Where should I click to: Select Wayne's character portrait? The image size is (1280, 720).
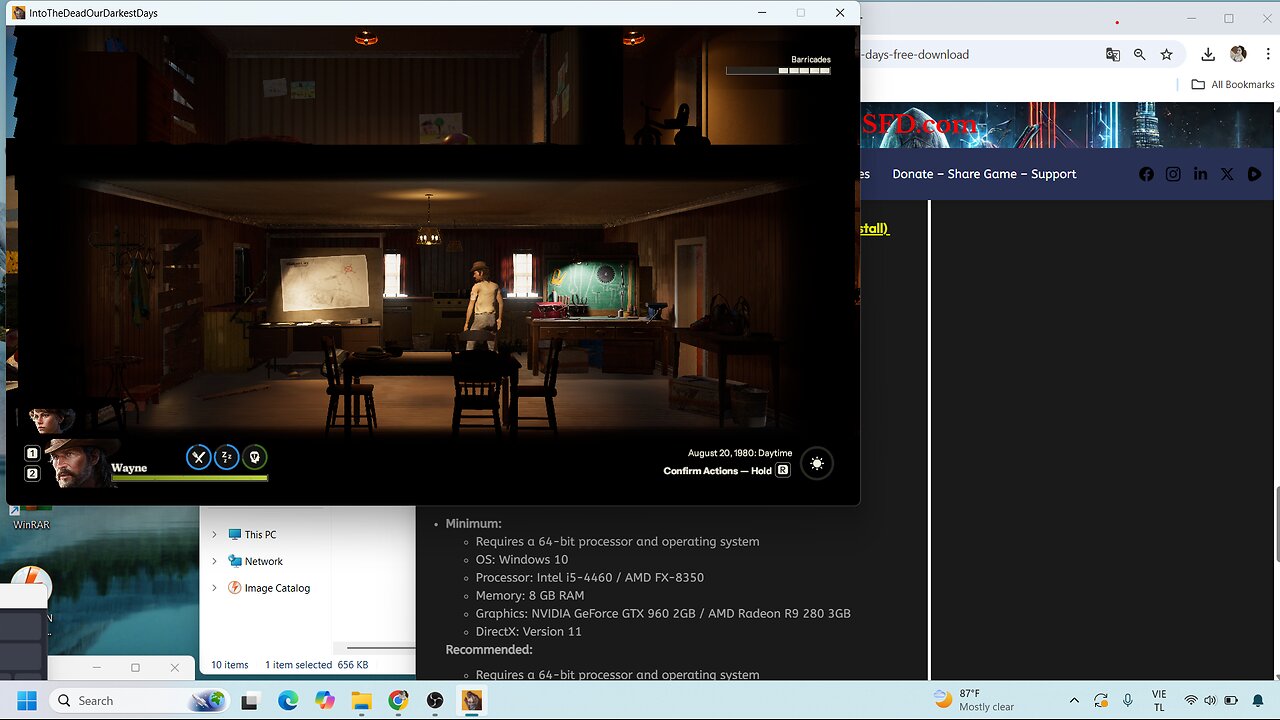(x=82, y=463)
